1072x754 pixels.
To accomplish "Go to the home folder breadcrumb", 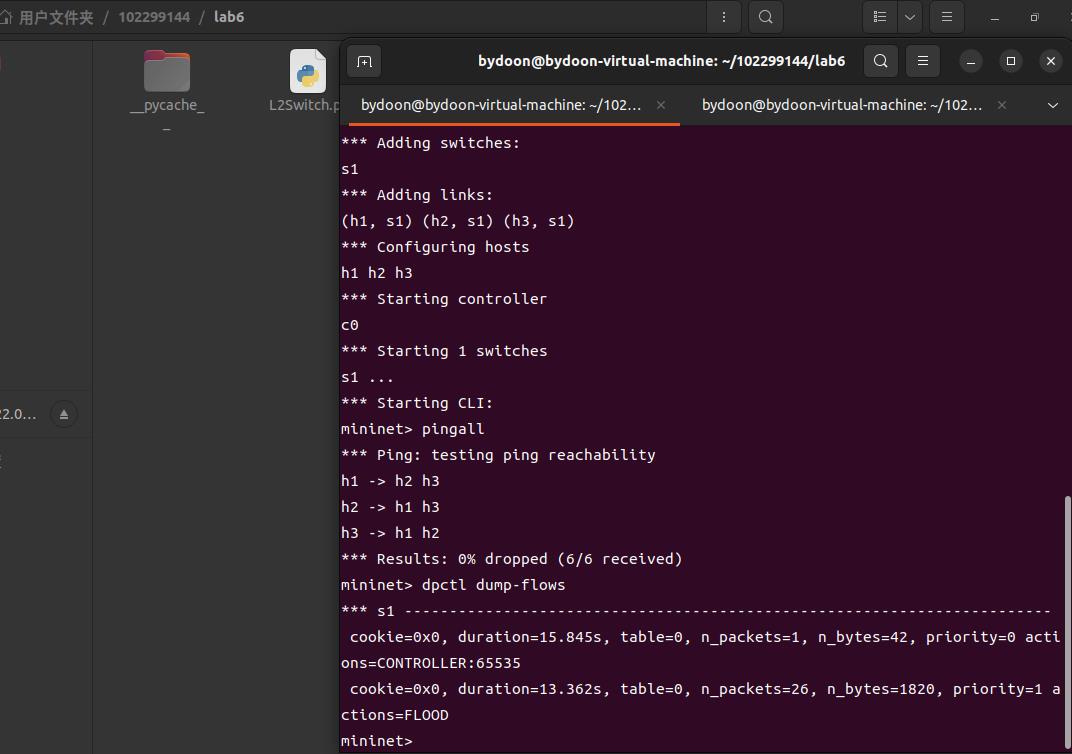I will (x=47, y=17).
